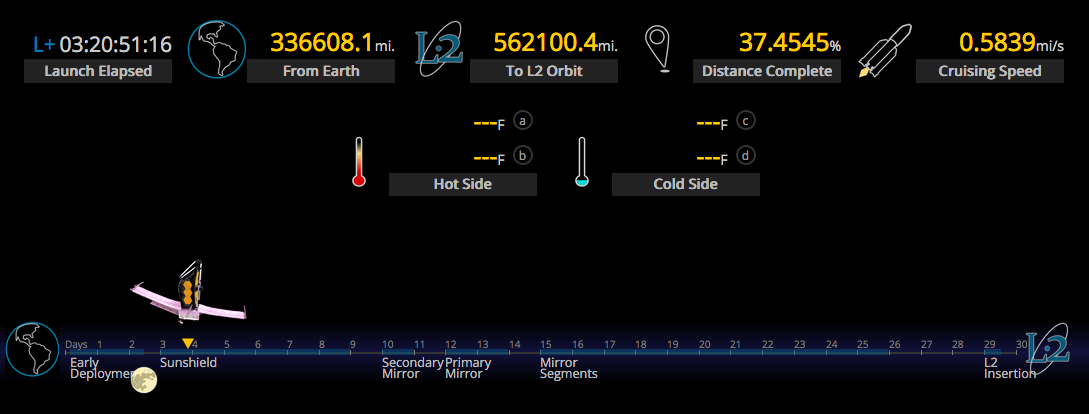Select temperature sensor marker a
The width and height of the screenshot is (1089, 414).
(522, 121)
